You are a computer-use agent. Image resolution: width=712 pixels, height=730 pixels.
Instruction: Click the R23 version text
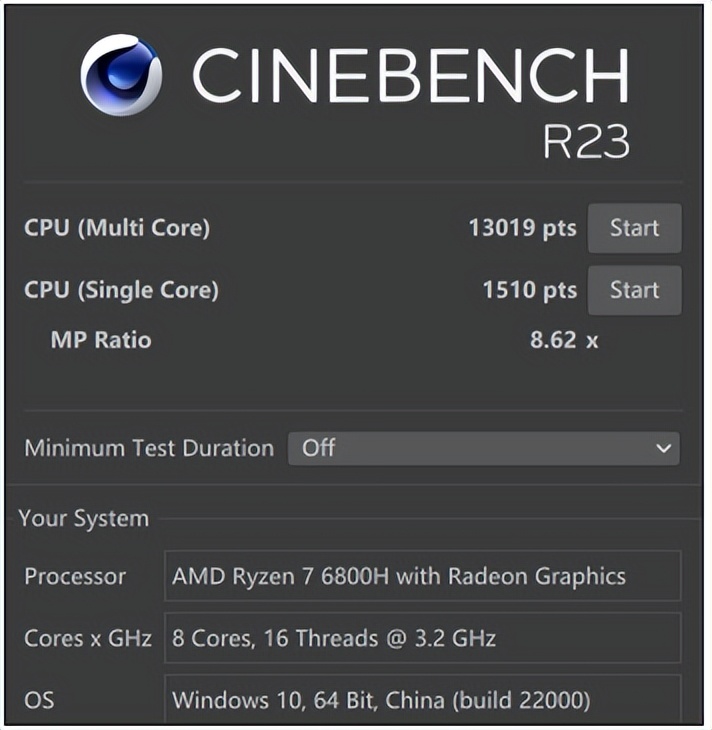586,142
